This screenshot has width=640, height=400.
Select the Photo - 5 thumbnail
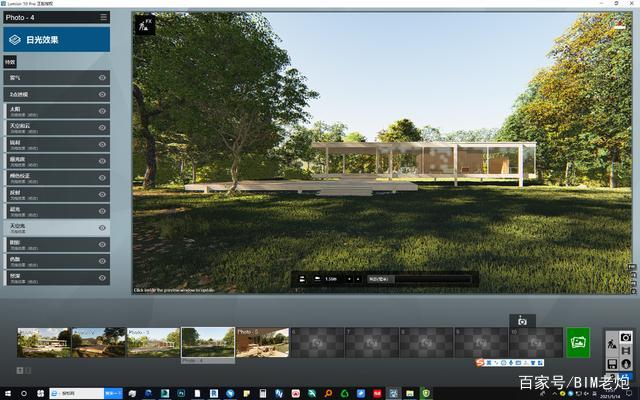[262, 342]
